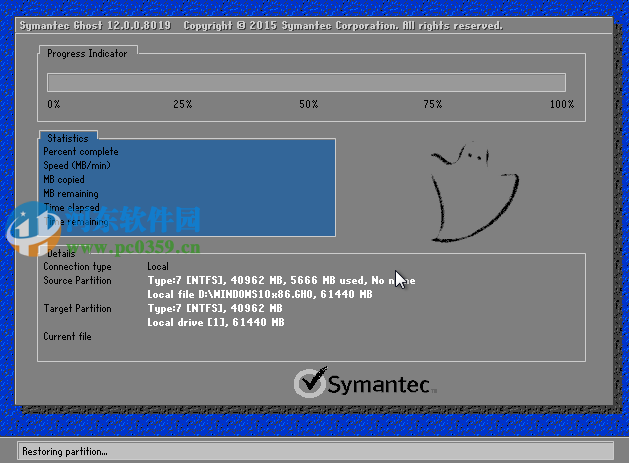The image size is (629, 463).
Task: Click the Speed (MB/min) row
Action: pyautogui.click(x=77, y=165)
